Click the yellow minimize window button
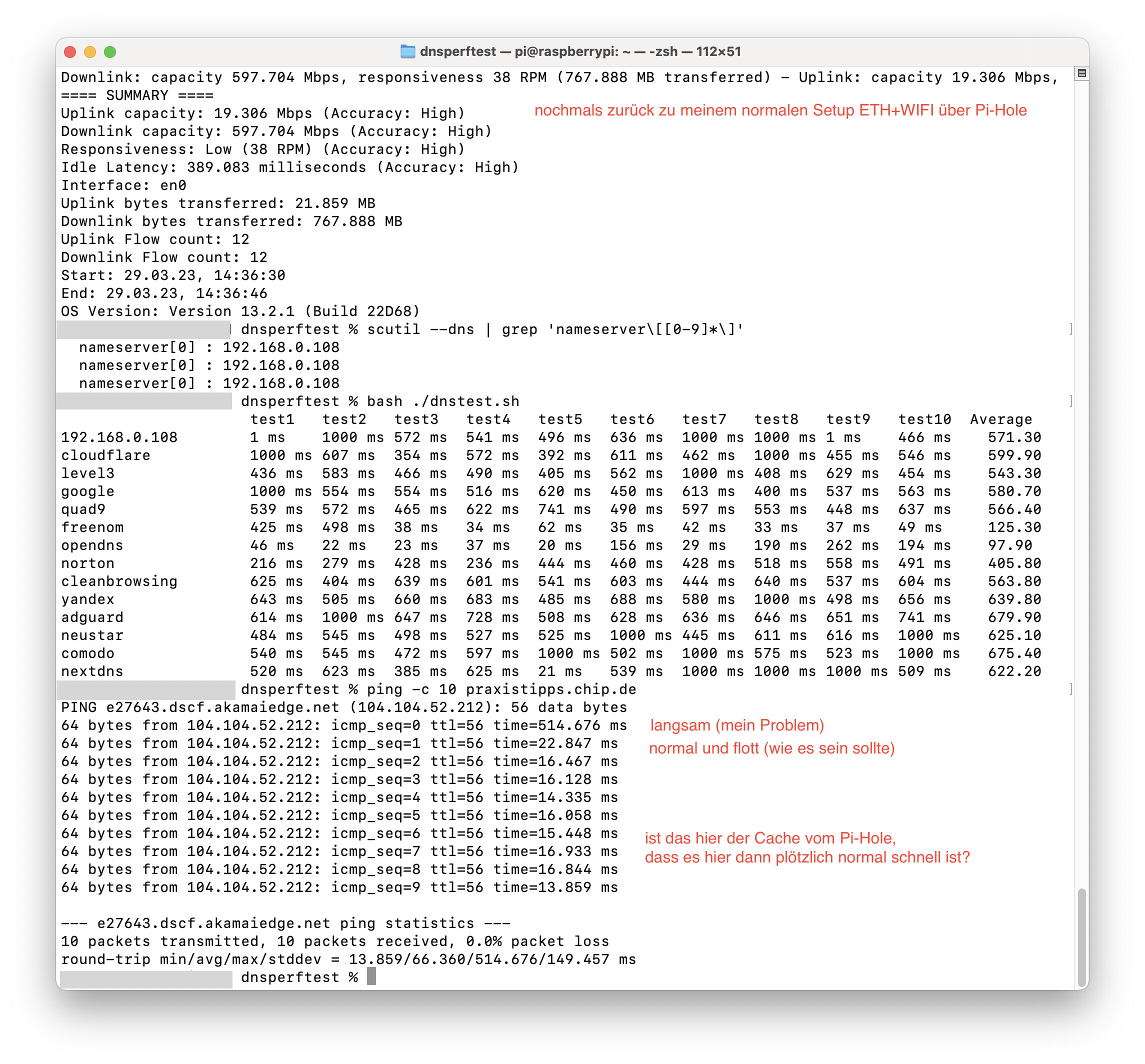Screen dimensions: 1145x1064 (x=90, y=52)
